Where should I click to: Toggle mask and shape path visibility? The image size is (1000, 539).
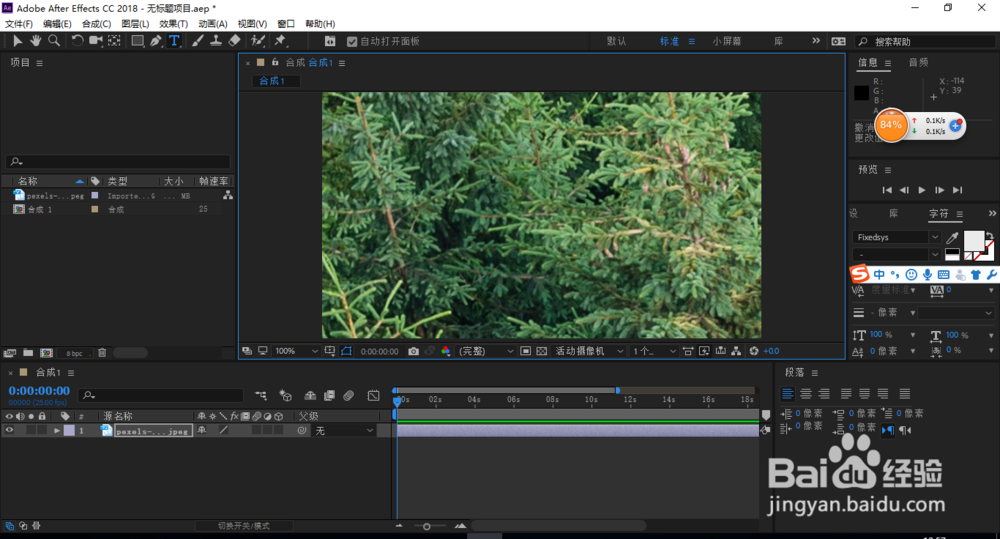[x=346, y=351]
